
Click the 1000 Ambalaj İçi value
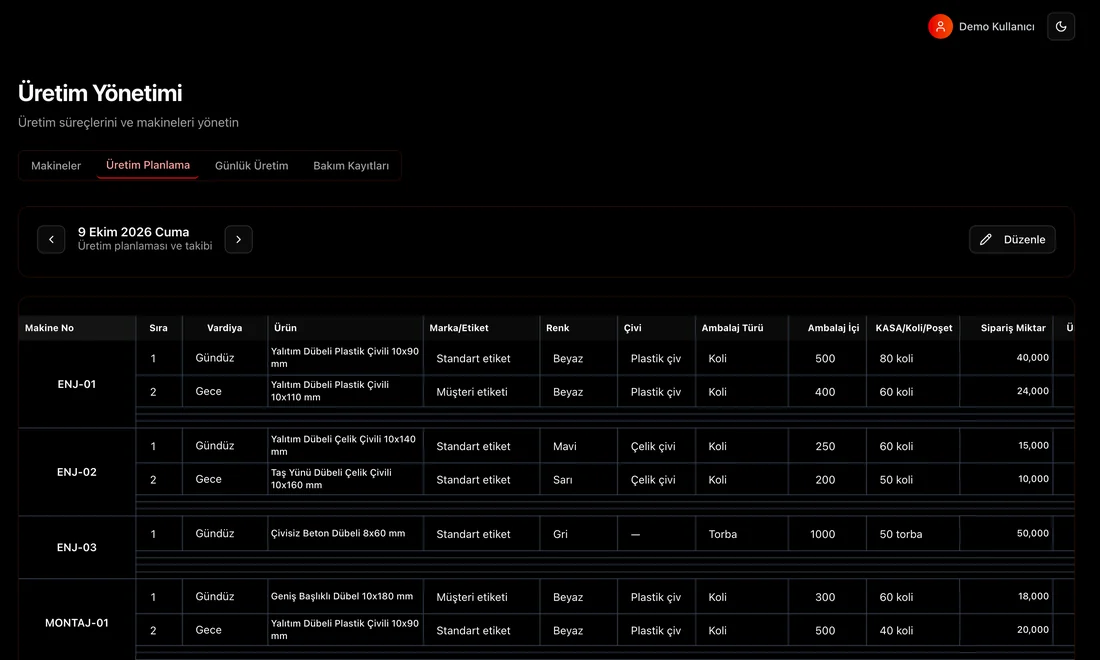[823, 534]
